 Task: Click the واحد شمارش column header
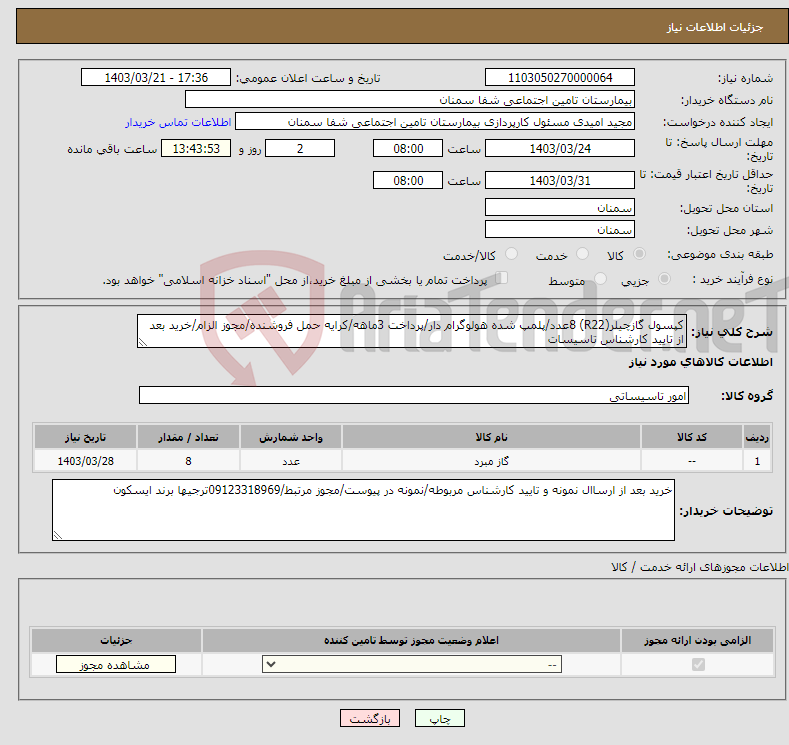[291, 437]
